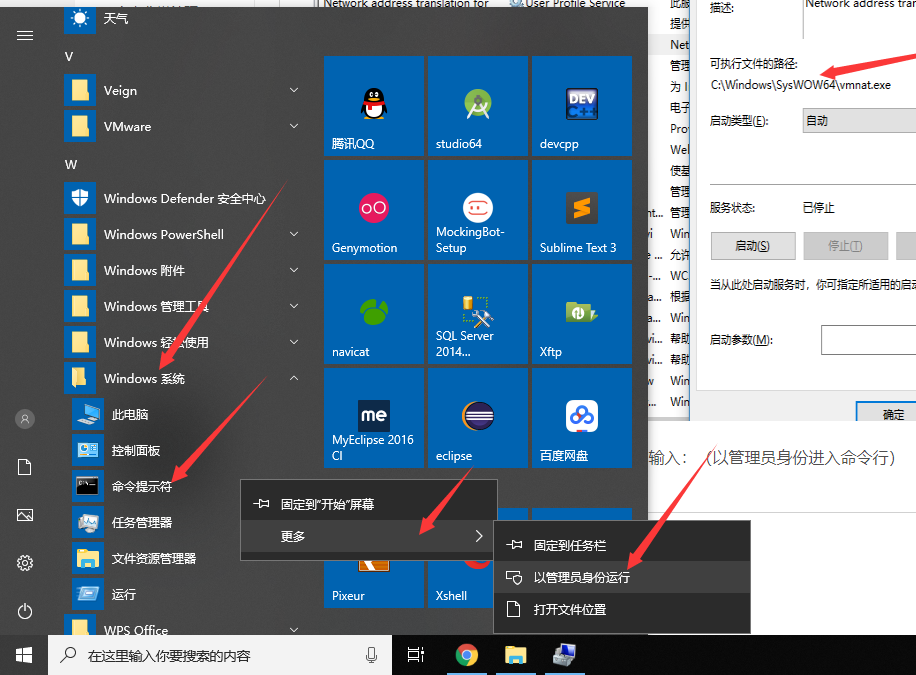Open Documents from the Start sidebar
This screenshot has width=916, height=675.
coord(25,467)
